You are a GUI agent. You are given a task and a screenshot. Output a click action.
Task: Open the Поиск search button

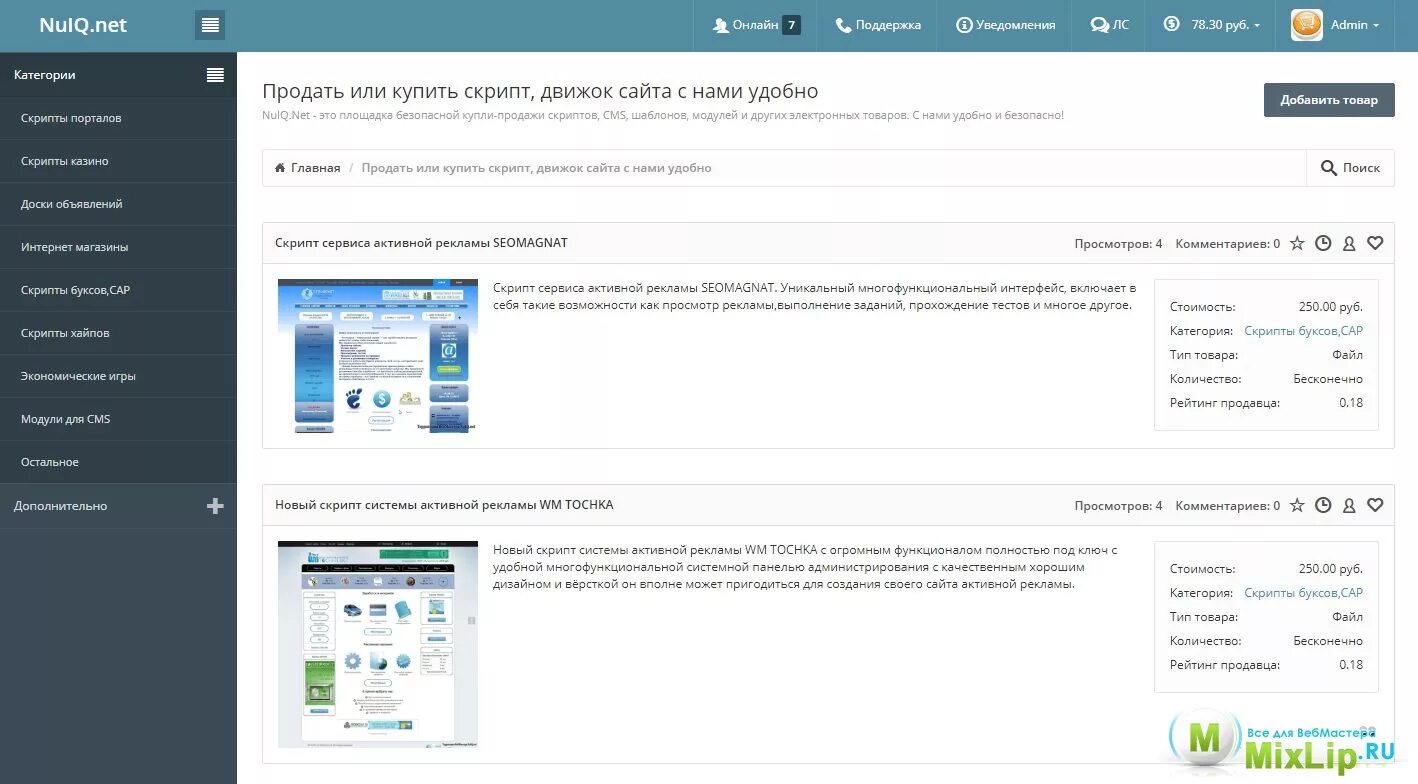[x=1350, y=168]
